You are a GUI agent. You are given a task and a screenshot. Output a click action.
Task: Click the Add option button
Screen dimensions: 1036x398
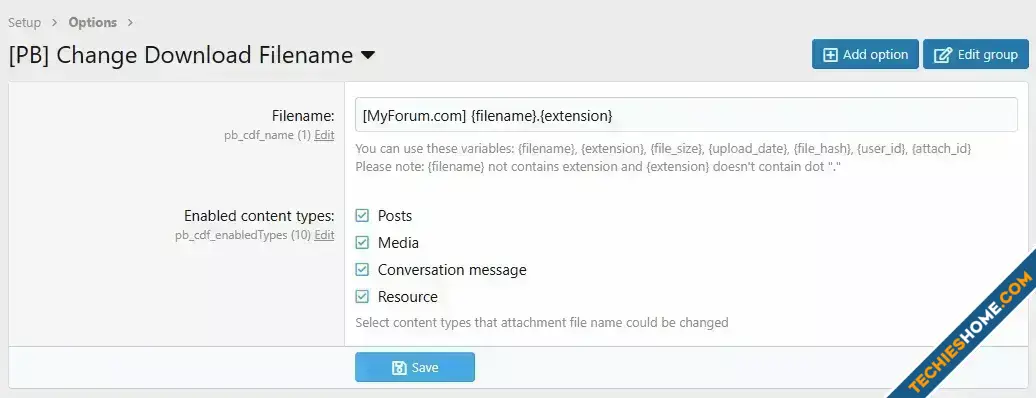865,54
